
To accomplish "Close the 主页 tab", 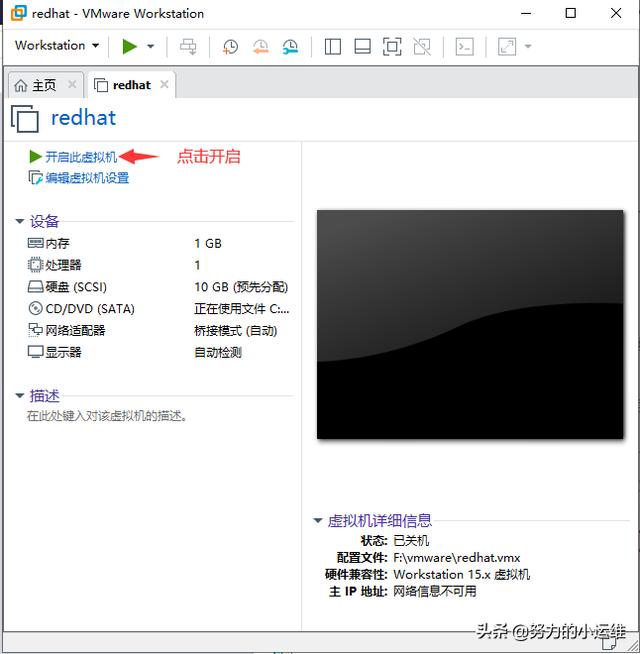I will 72,85.
